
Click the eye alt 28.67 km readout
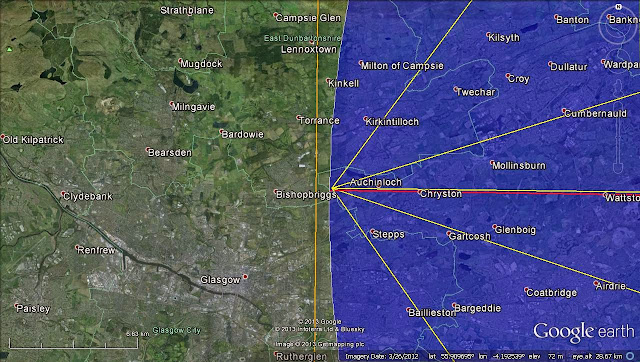click(597, 357)
